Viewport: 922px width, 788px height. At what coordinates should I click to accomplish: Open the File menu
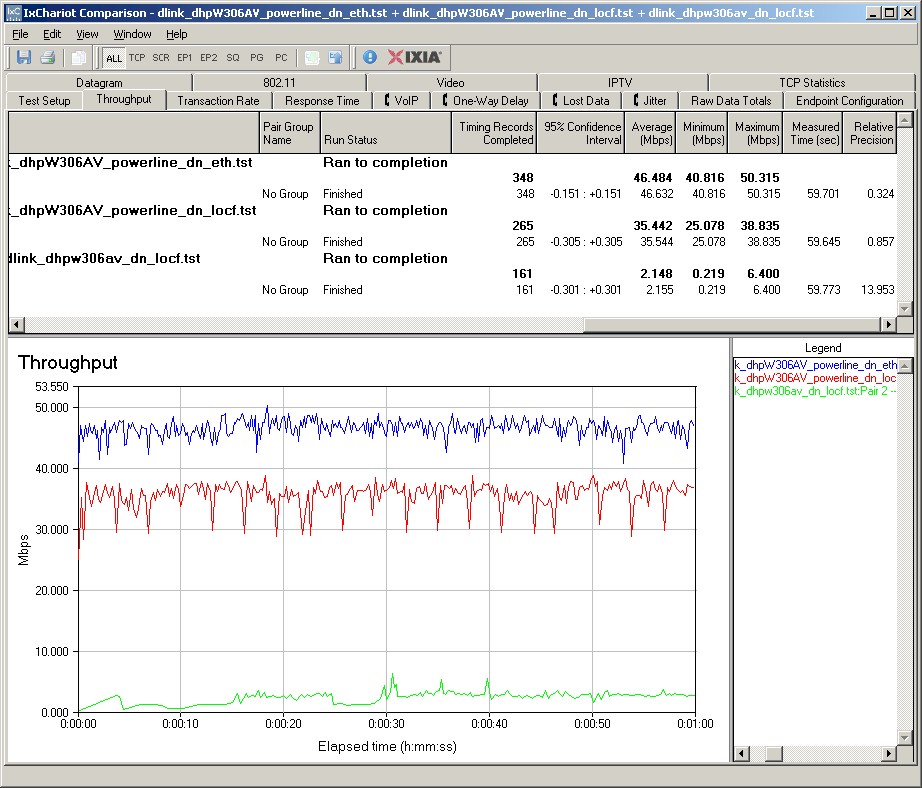pos(20,34)
